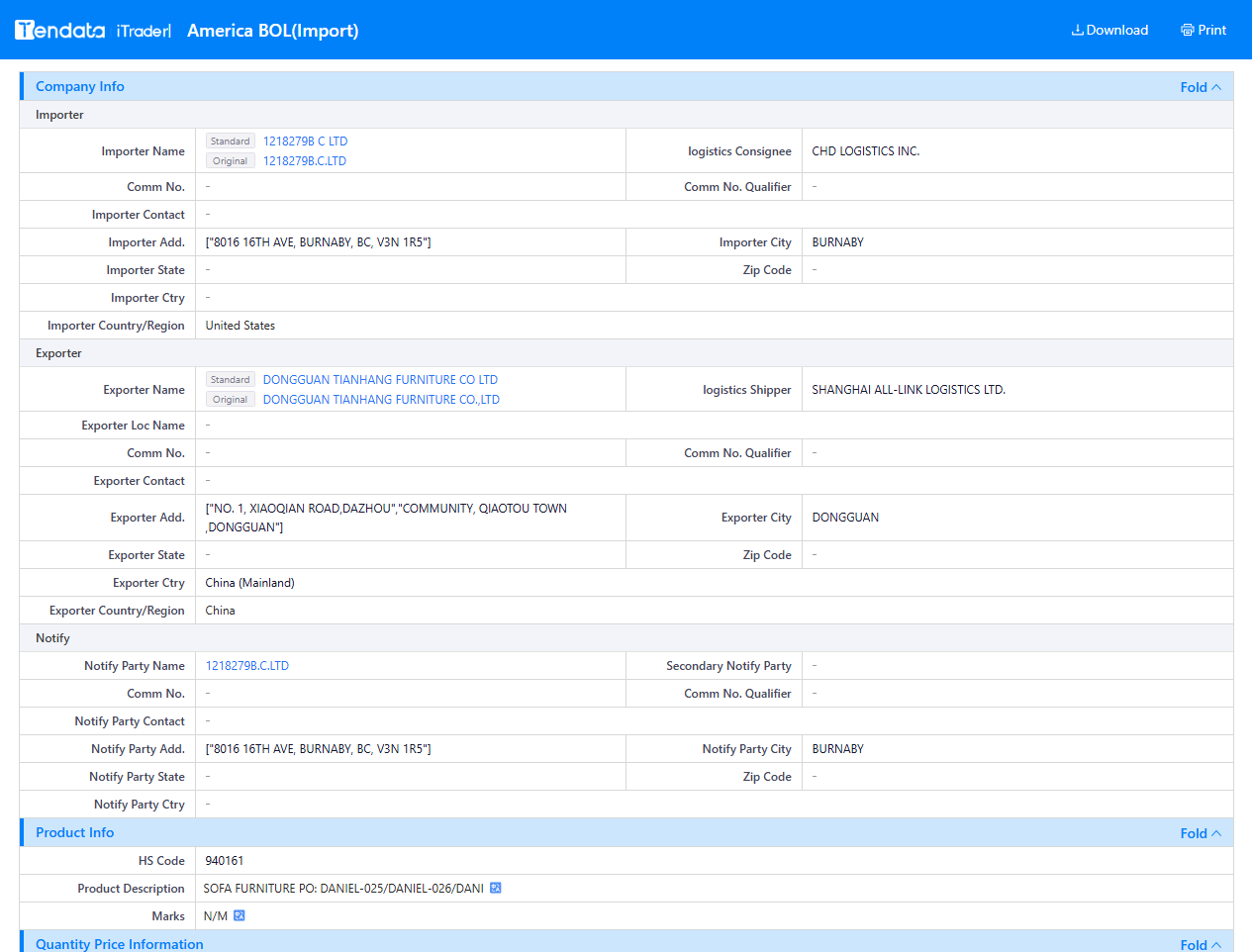Click the Product Info section header
The image size is (1252, 952).
coord(74,832)
